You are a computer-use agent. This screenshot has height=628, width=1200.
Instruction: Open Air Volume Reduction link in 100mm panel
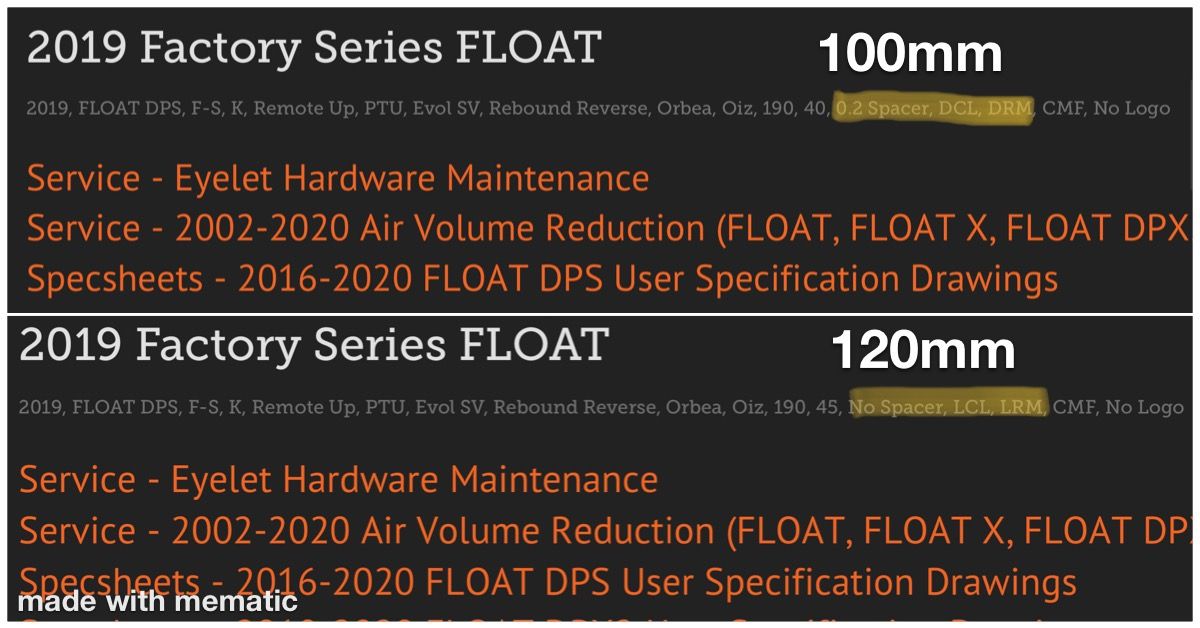pyautogui.click(x=607, y=229)
